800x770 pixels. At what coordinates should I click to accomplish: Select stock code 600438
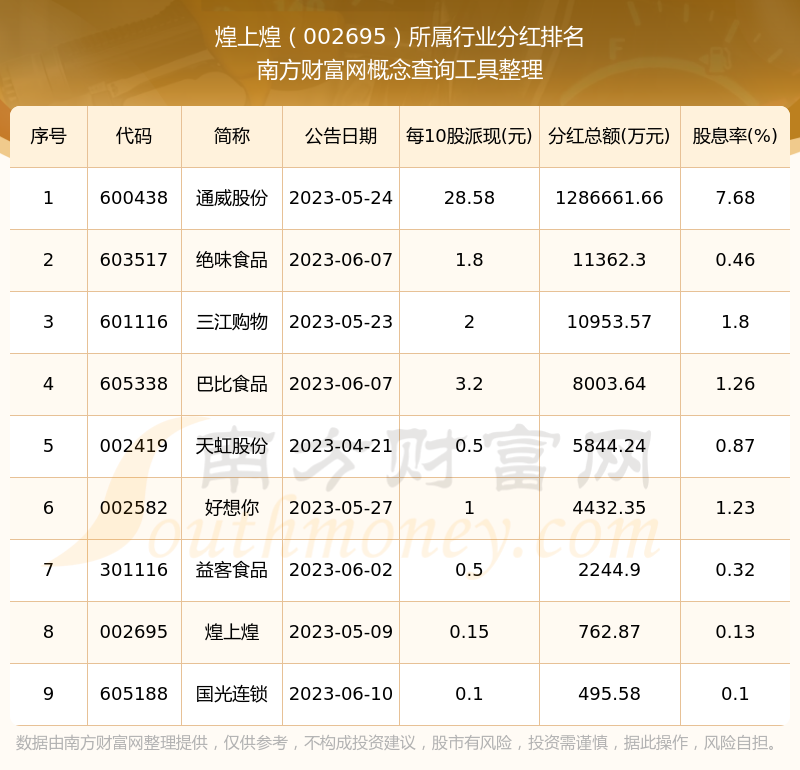click(x=134, y=198)
